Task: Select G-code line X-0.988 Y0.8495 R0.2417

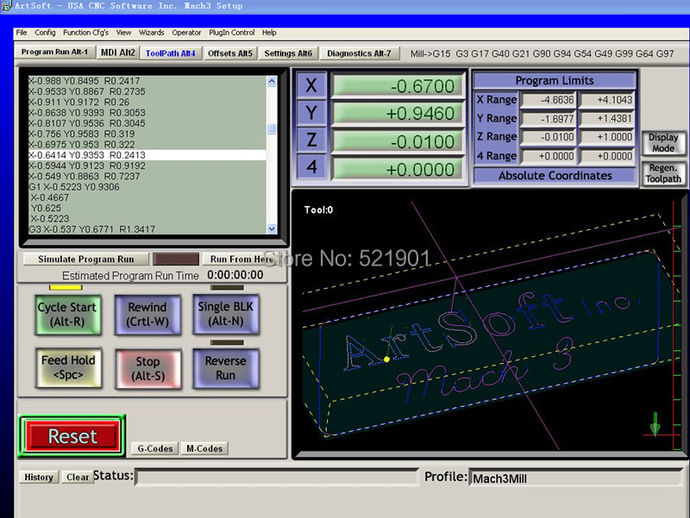Action: [x=147, y=81]
